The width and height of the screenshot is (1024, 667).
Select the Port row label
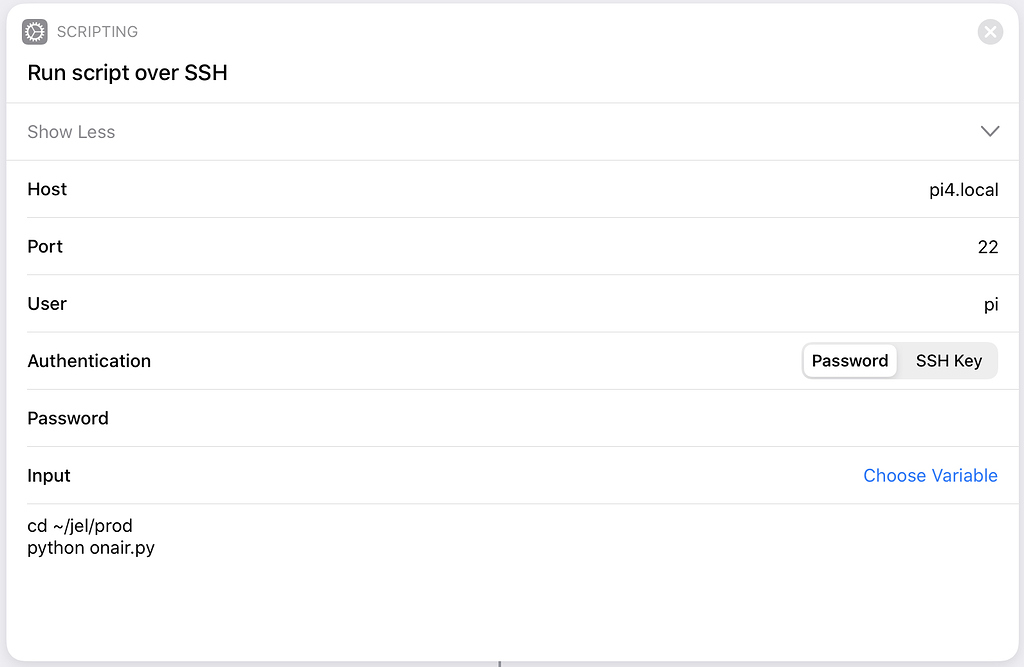click(45, 246)
